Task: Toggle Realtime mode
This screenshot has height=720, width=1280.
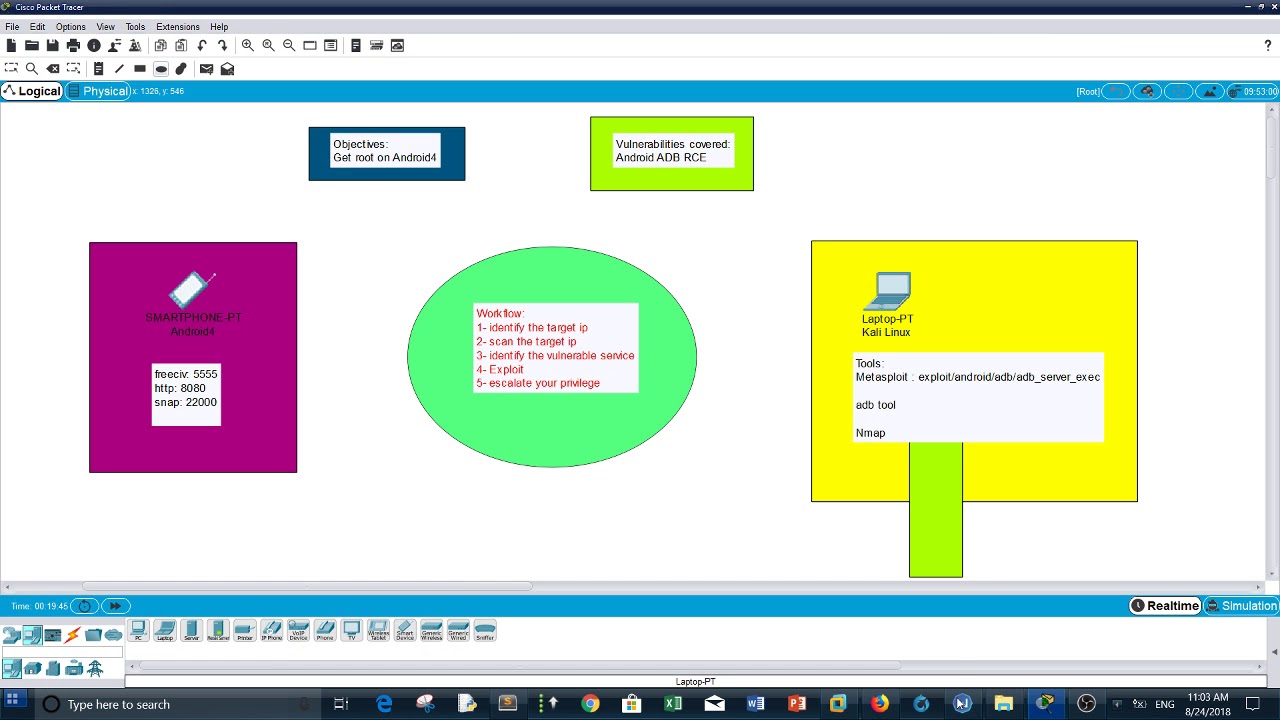Action: click(x=1165, y=605)
